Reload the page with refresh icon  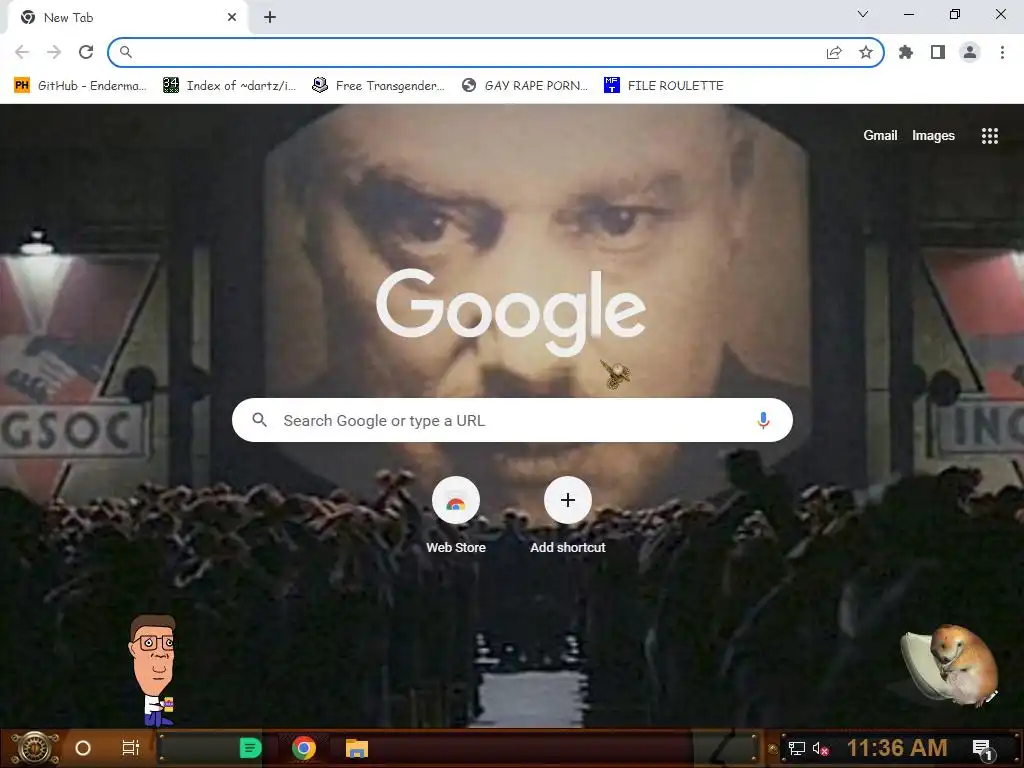tap(86, 52)
